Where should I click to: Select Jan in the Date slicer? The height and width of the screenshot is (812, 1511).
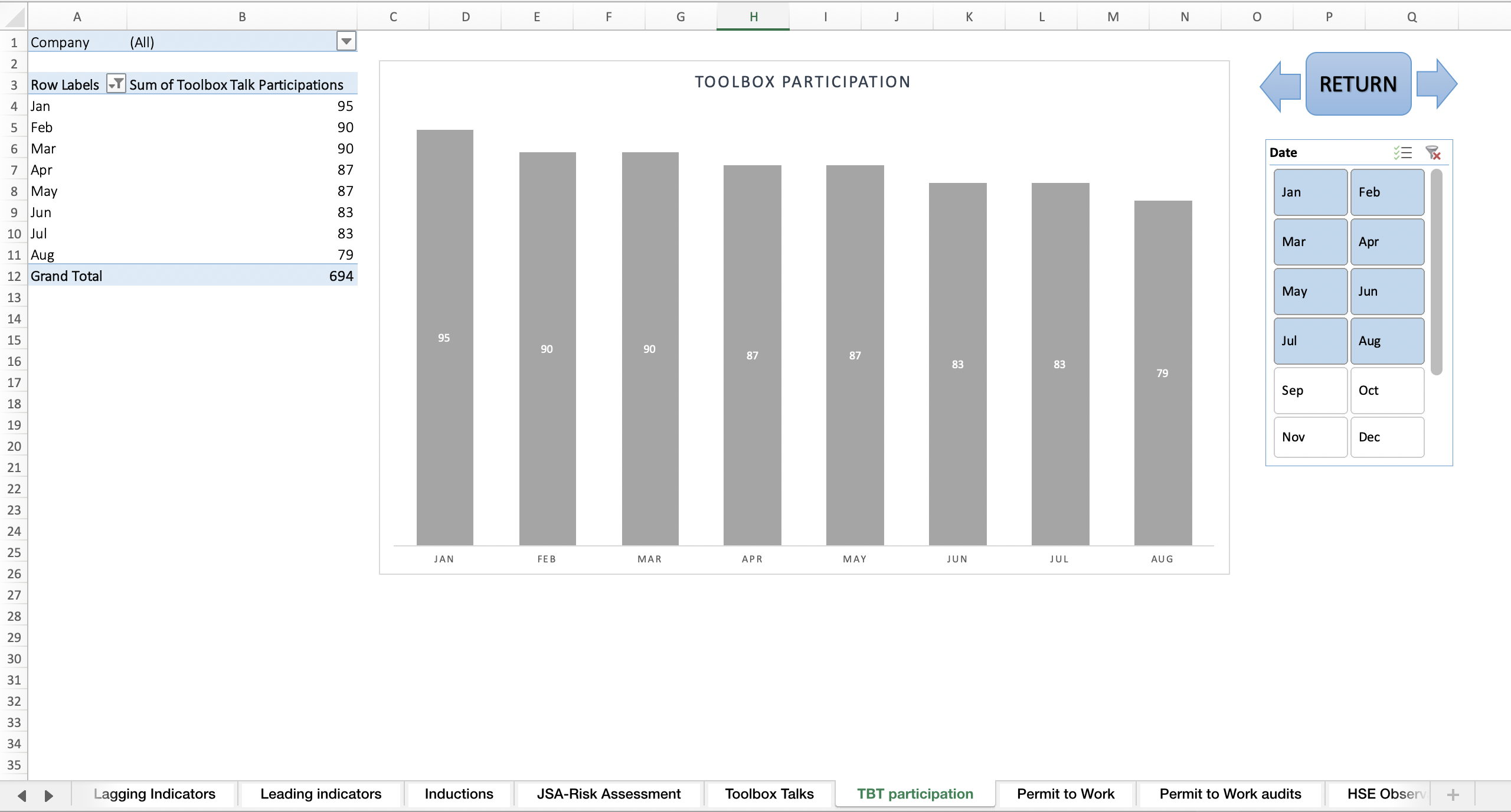(1309, 192)
